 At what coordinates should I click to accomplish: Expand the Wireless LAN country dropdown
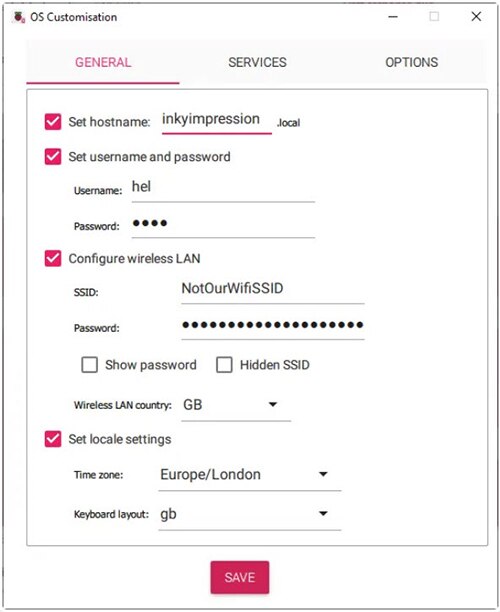pos(236,405)
